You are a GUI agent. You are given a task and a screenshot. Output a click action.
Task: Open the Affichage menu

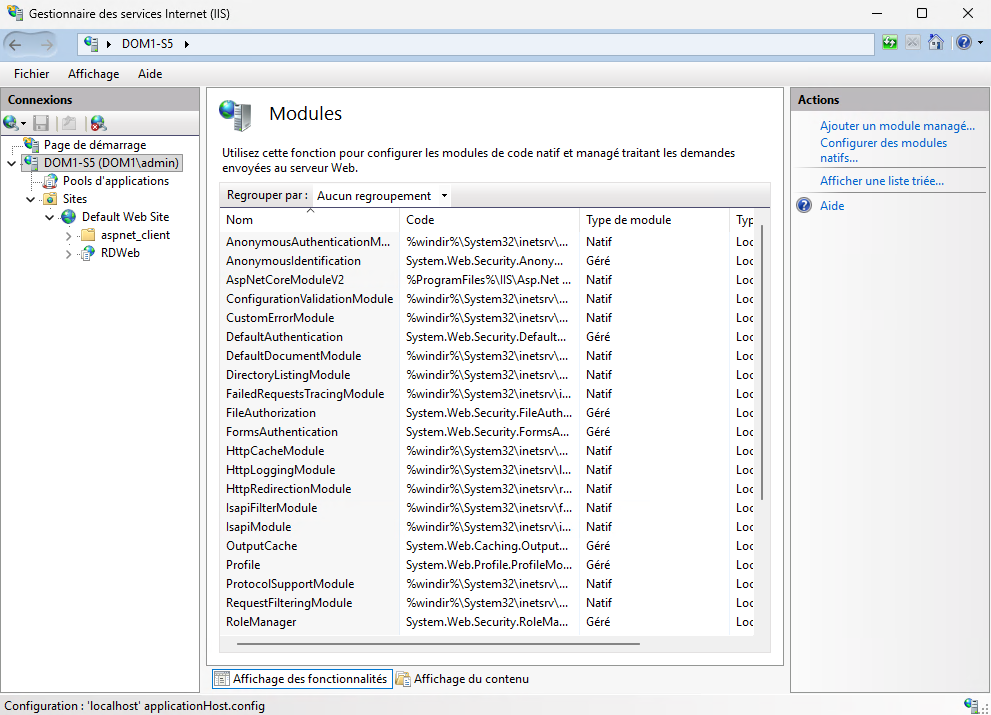pyautogui.click(x=93, y=74)
